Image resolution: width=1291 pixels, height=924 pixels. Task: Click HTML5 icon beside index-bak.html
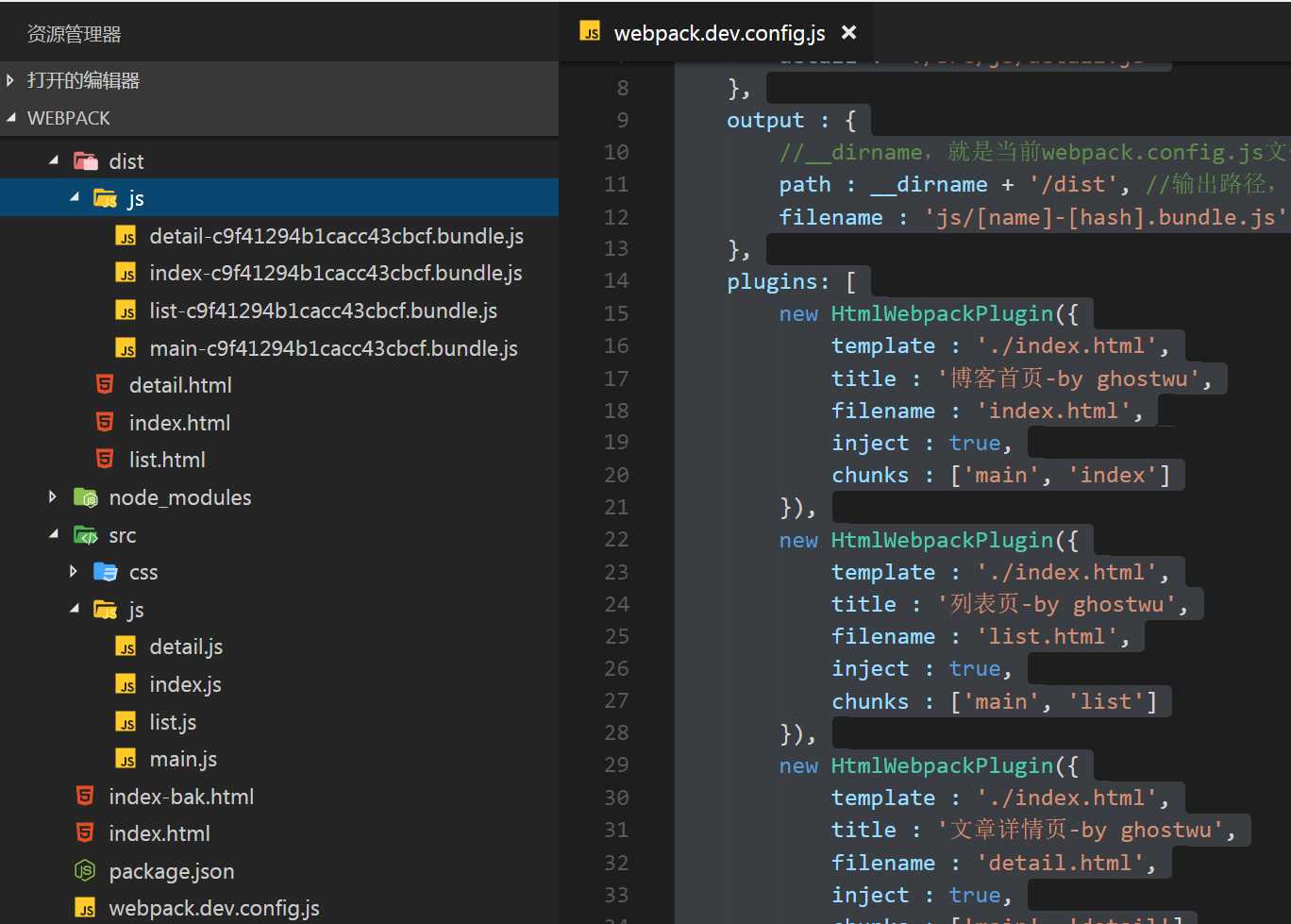(x=85, y=797)
